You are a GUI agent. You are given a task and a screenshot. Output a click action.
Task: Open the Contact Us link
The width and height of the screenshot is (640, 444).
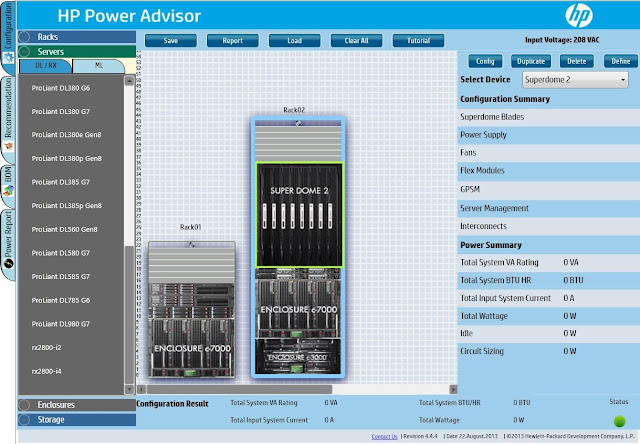click(384, 436)
